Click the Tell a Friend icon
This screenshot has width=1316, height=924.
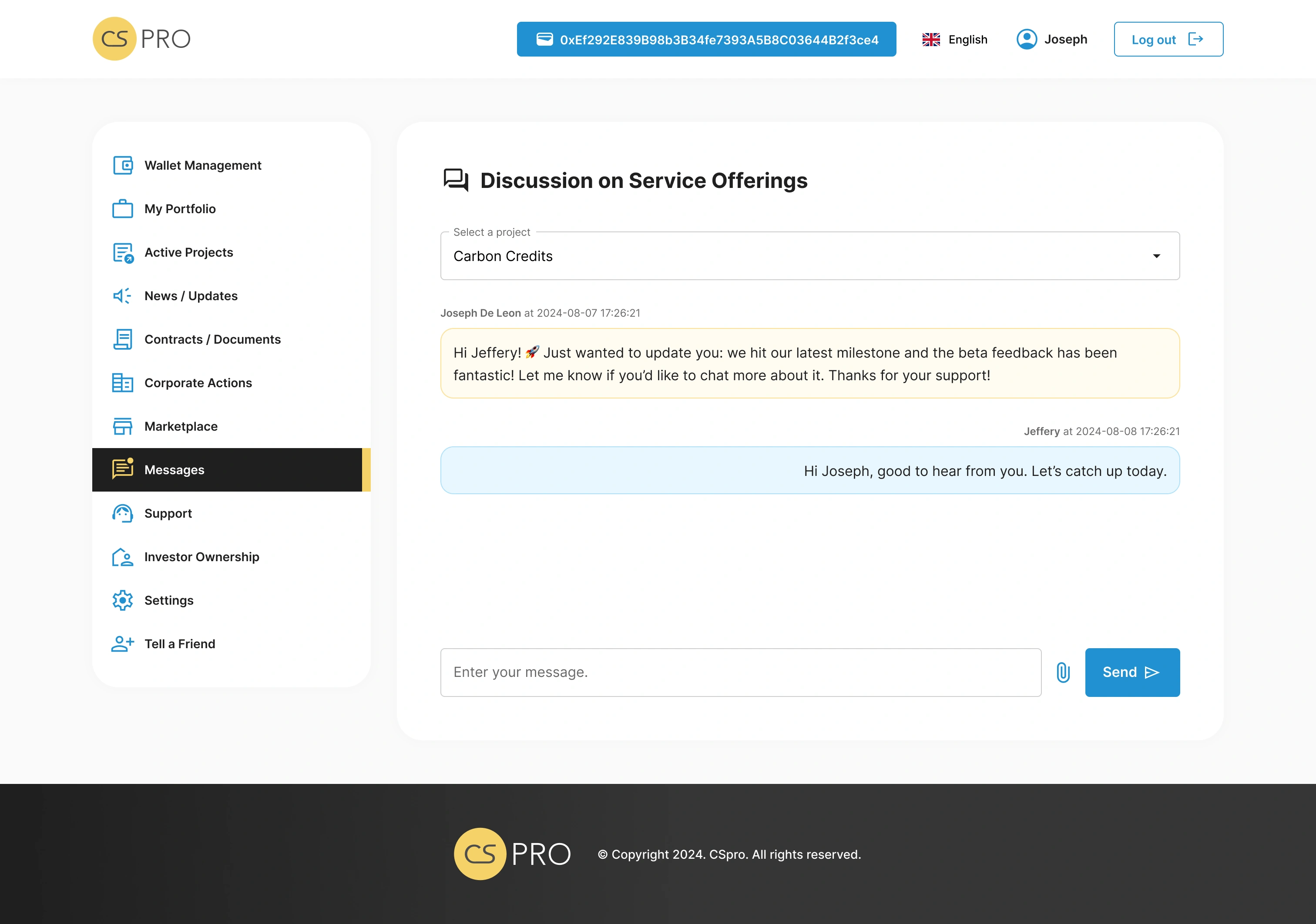[123, 644]
